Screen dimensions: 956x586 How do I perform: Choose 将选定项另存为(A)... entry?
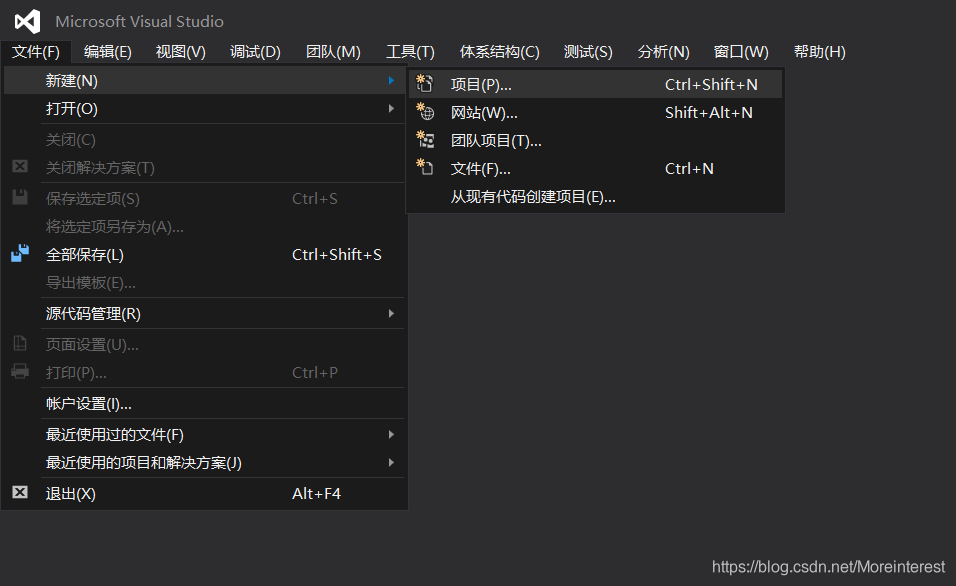tap(204, 226)
